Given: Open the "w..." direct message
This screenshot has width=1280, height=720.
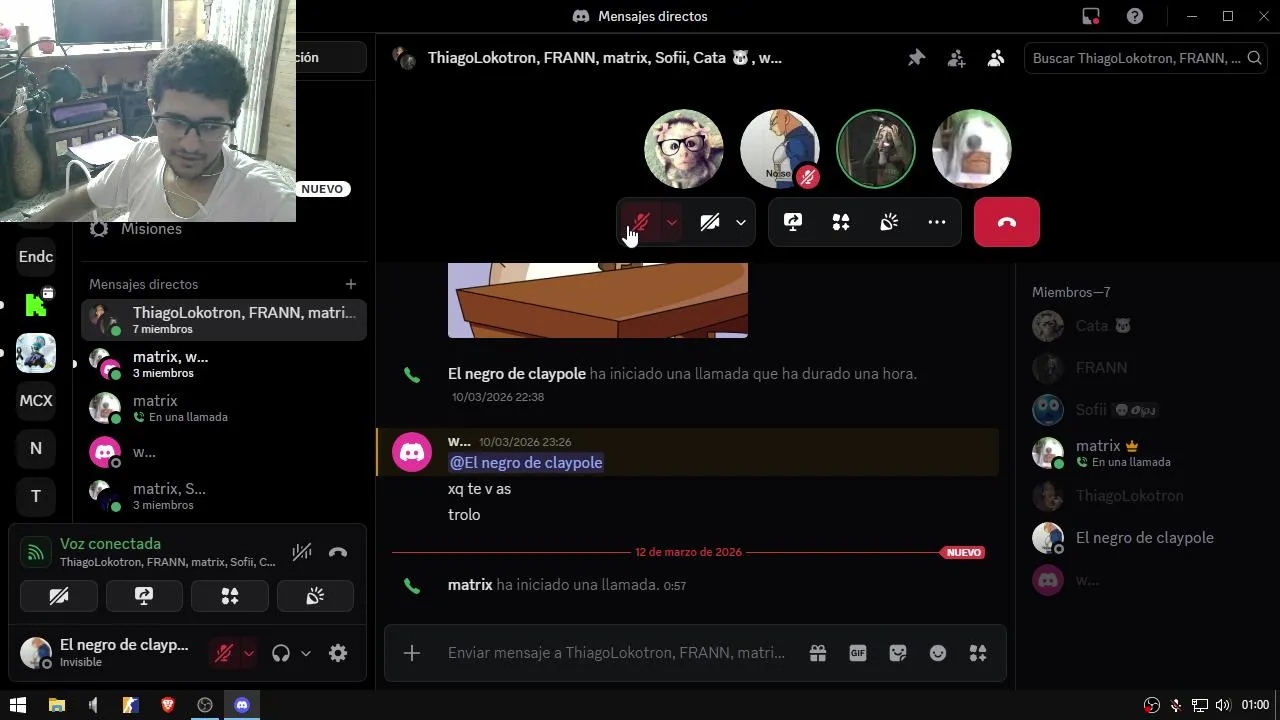Looking at the screenshot, I should [224, 452].
